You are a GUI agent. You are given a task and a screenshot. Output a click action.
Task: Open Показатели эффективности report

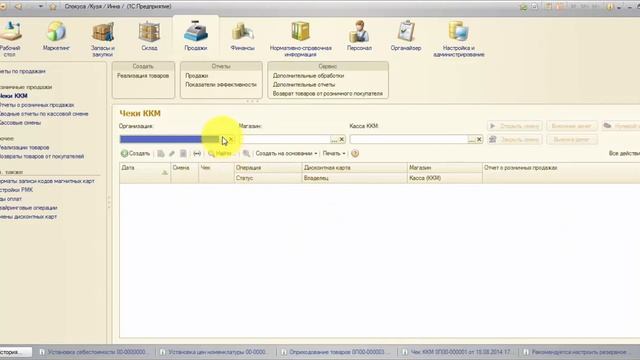(x=221, y=85)
